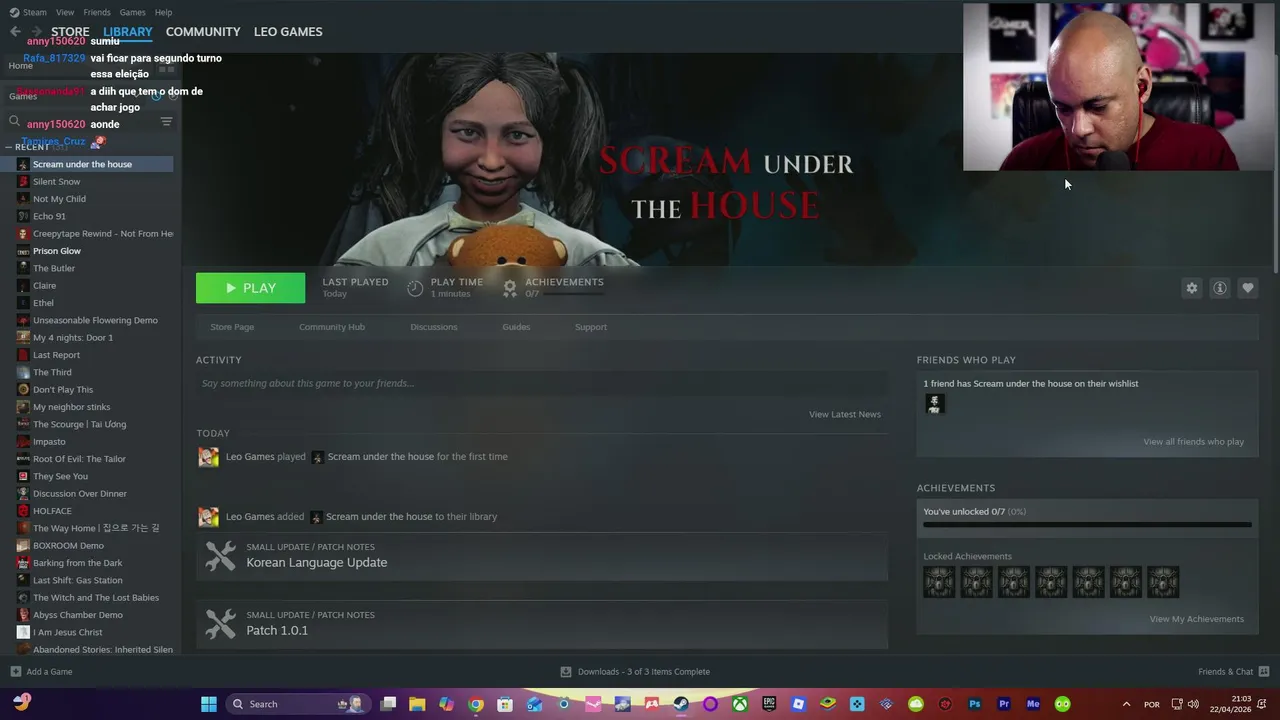The width and height of the screenshot is (1280, 720).
Task: Open Google Chrome from the taskbar
Action: pos(476,704)
